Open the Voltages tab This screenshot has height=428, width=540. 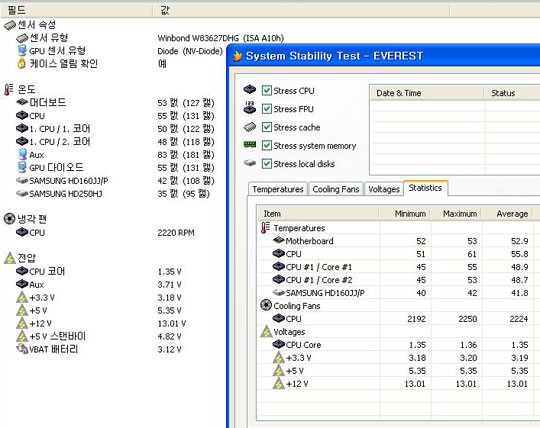point(384,189)
